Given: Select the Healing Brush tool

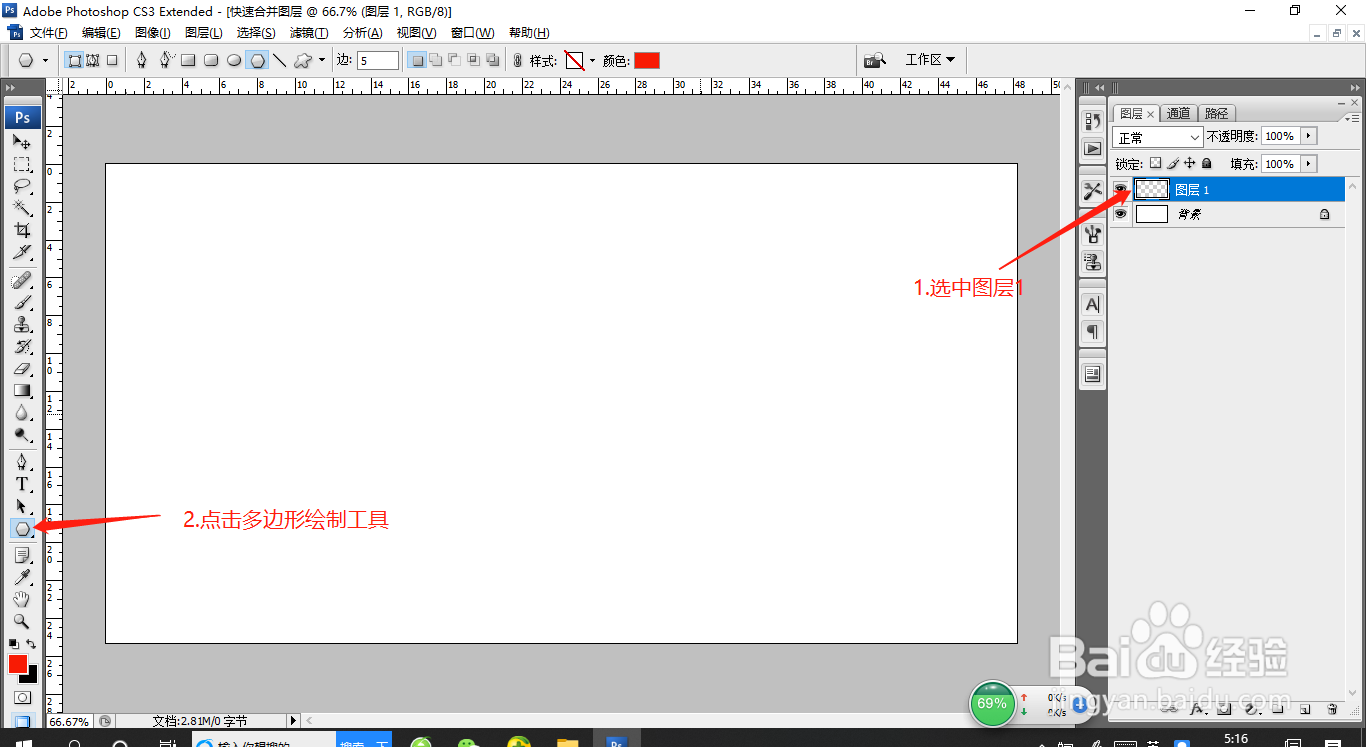Looking at the screenshot, I should tap(22, 281).
